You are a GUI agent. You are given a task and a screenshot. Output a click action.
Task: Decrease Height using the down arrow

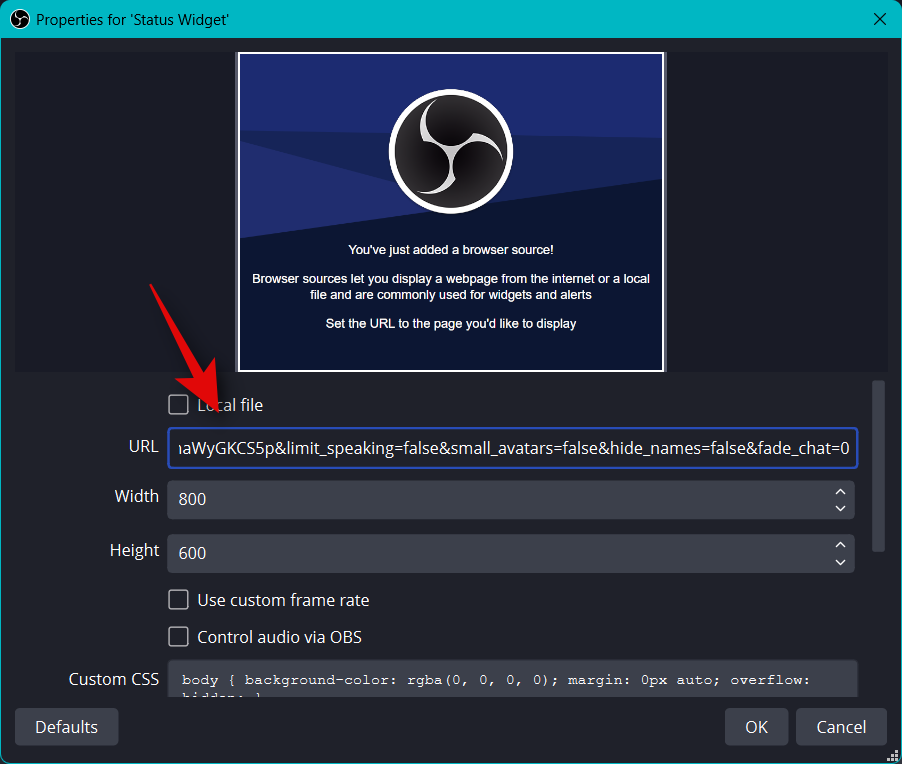[840, 562]
